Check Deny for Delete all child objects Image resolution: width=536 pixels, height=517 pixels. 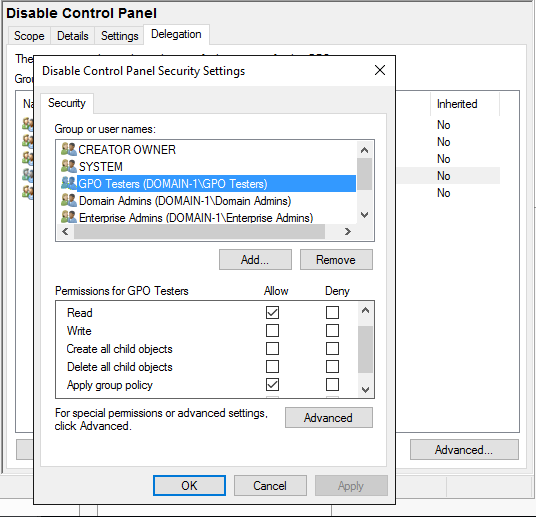(332, 367)
